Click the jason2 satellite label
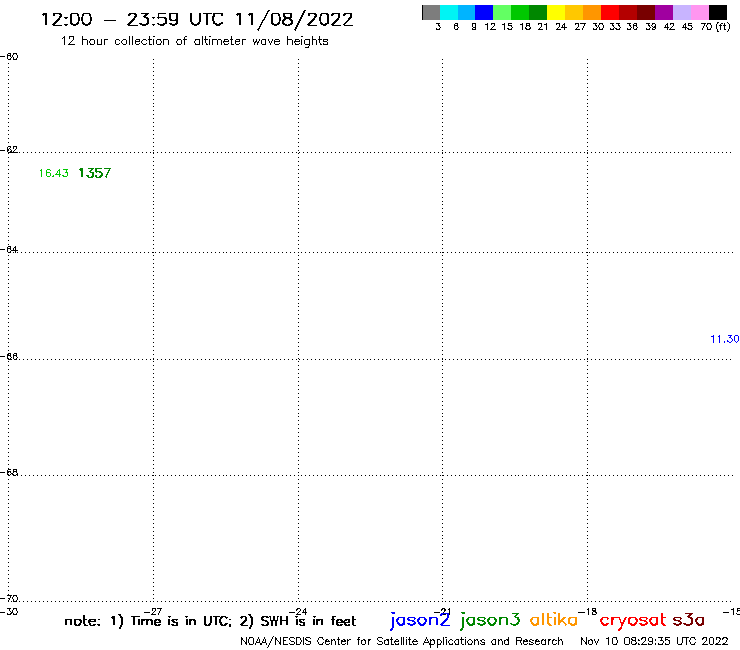The height and width of the screenshot is (650, 740). pos(420,620)
